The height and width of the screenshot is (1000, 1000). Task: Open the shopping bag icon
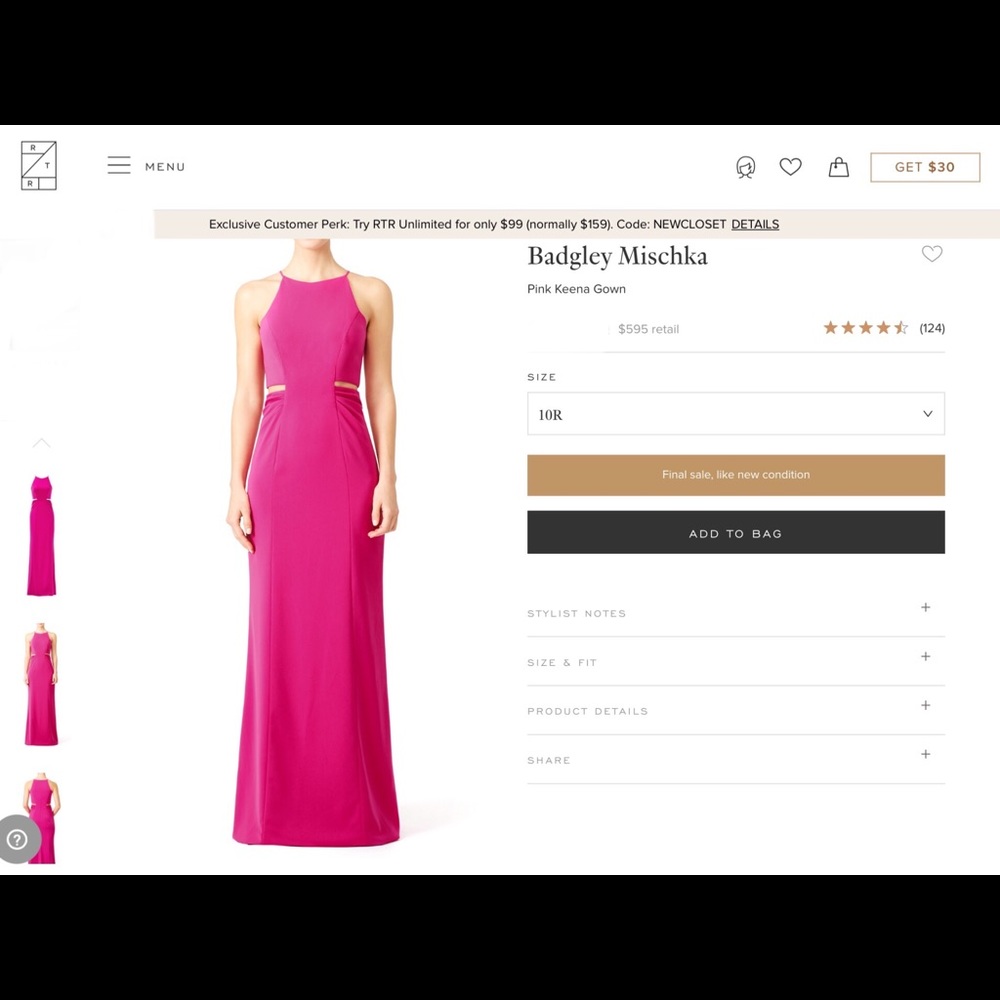[x=839, y=167]
